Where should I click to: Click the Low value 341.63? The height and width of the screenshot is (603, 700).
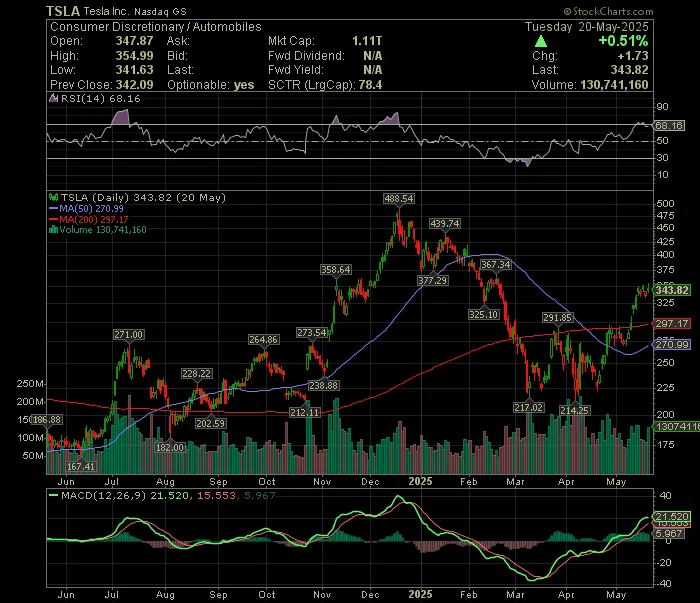tap(134, 70)
